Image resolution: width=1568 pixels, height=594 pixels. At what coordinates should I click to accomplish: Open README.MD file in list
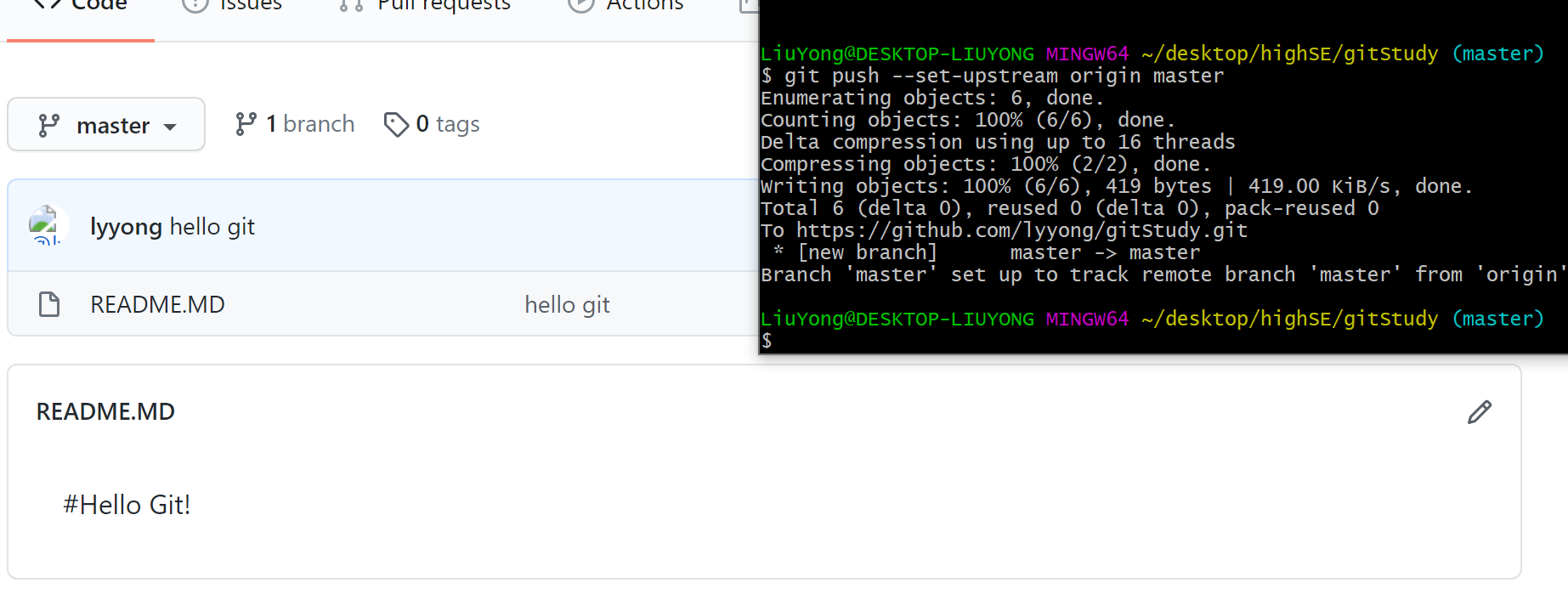(157, 304)
